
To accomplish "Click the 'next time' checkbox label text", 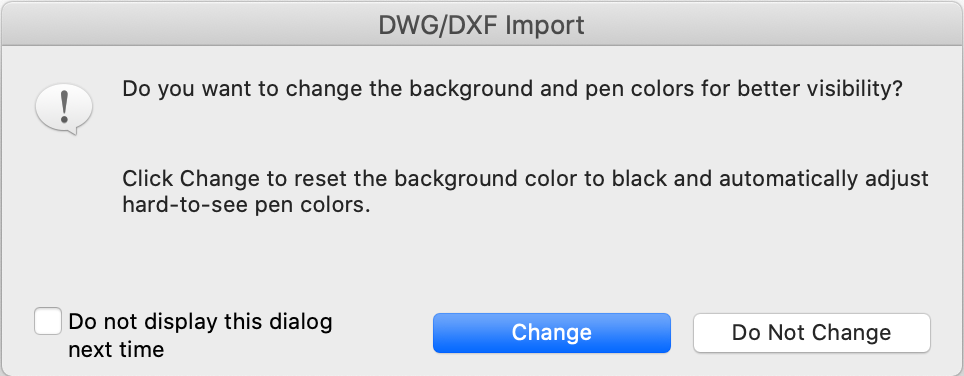I will point(116,350).
